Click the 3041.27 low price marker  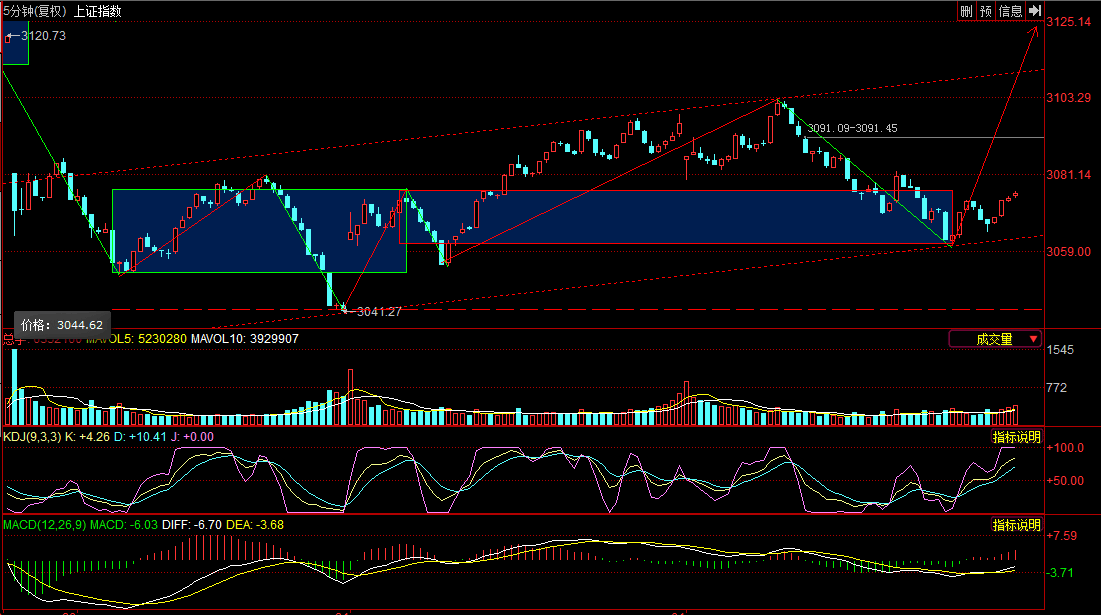click(x=378, y=312)
